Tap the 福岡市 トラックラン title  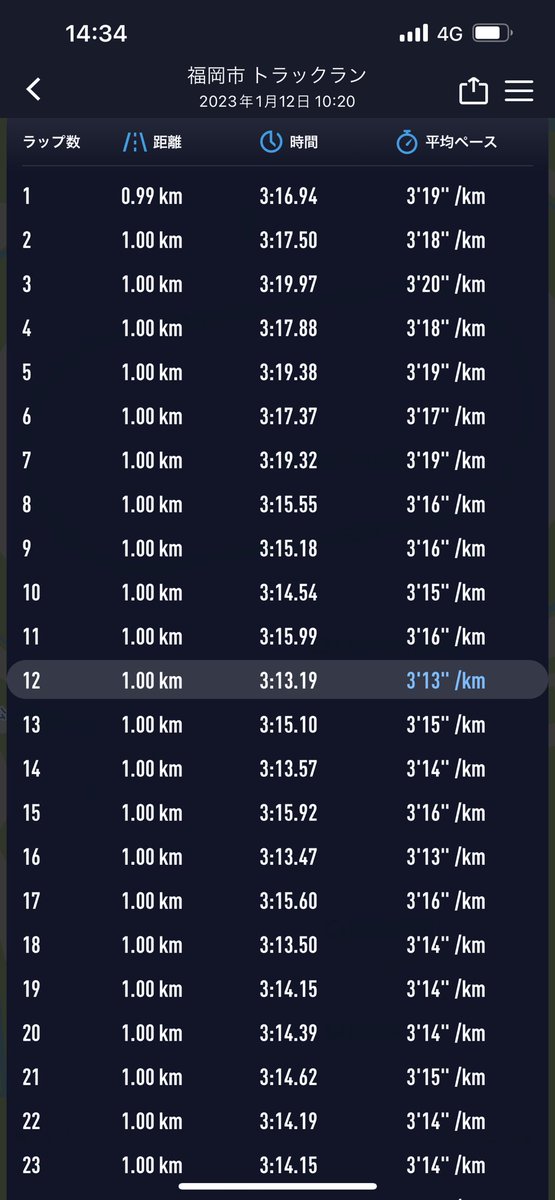pos(277,77)
